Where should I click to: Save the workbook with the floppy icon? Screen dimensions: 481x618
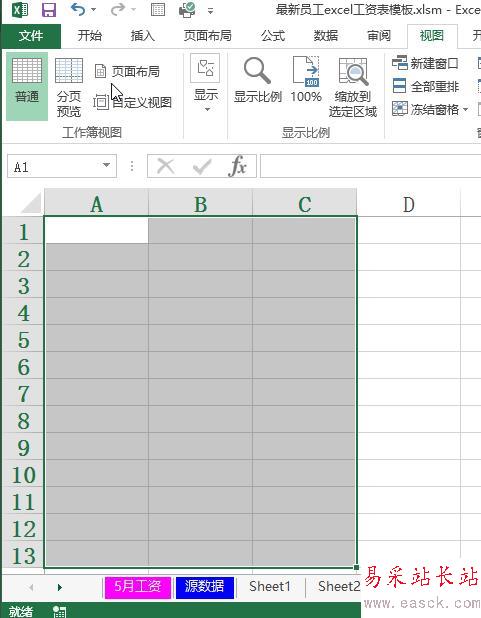click(x=49, y=9)
